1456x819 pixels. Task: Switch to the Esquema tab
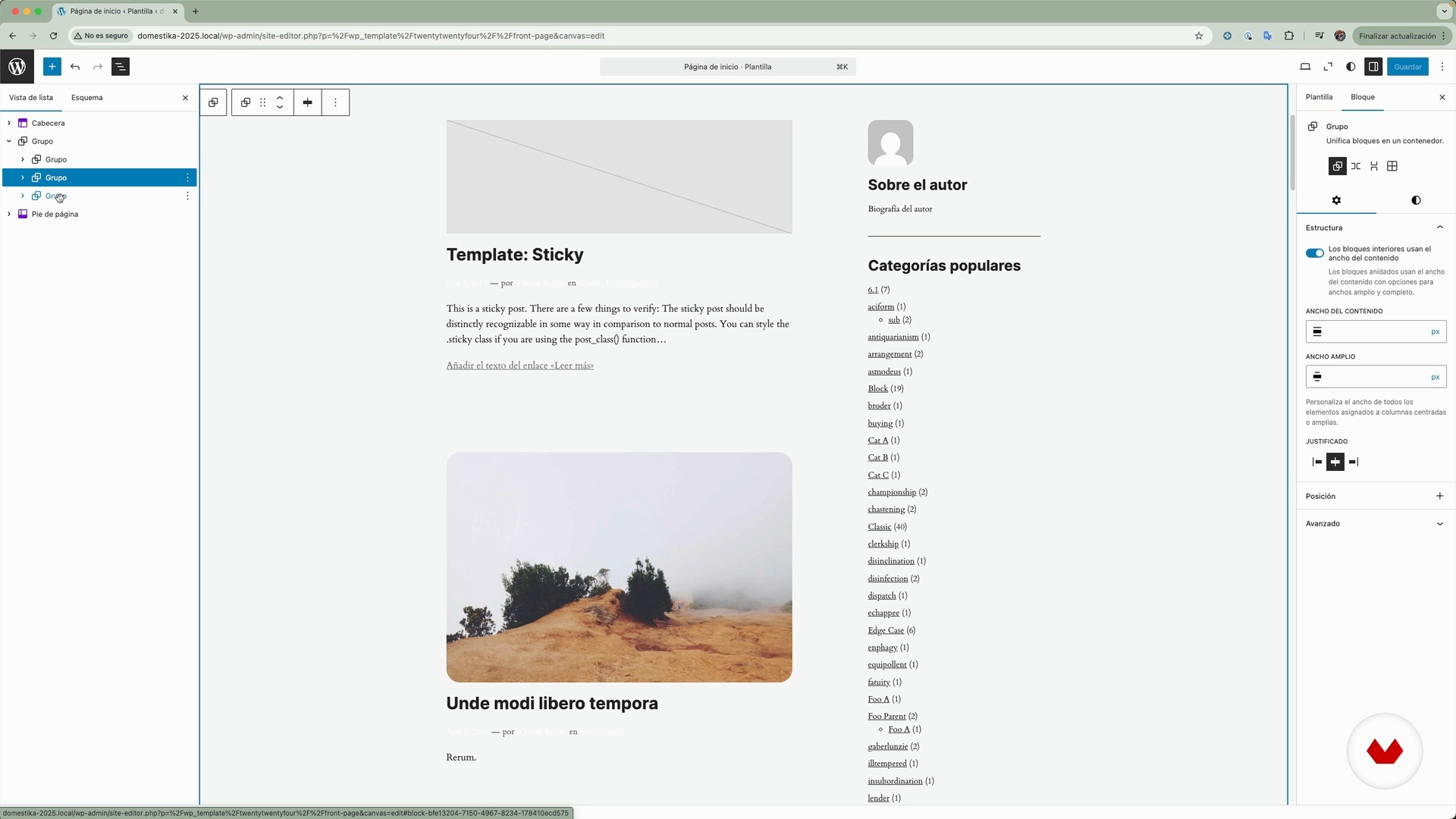(86, 98)
